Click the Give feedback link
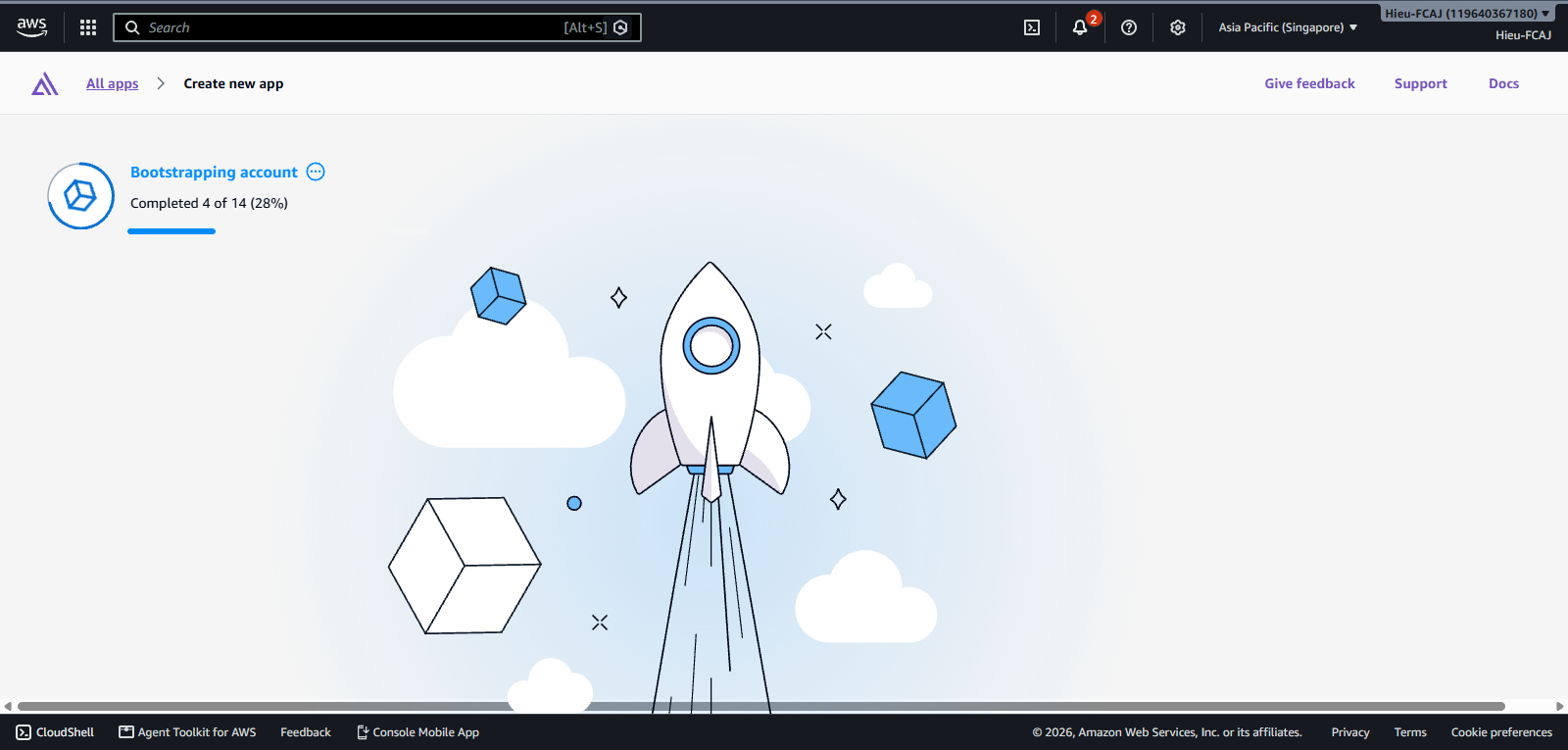The image size is (1568, 750). (1309, 83)
